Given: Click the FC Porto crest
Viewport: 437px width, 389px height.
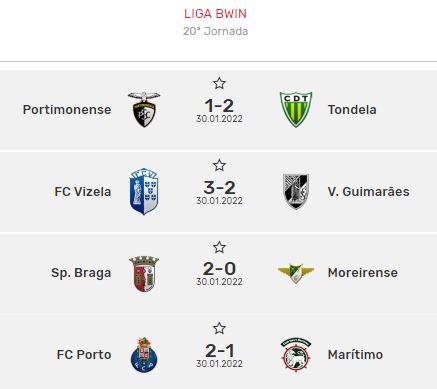Looking at the screenshot, I should [144, 355].
